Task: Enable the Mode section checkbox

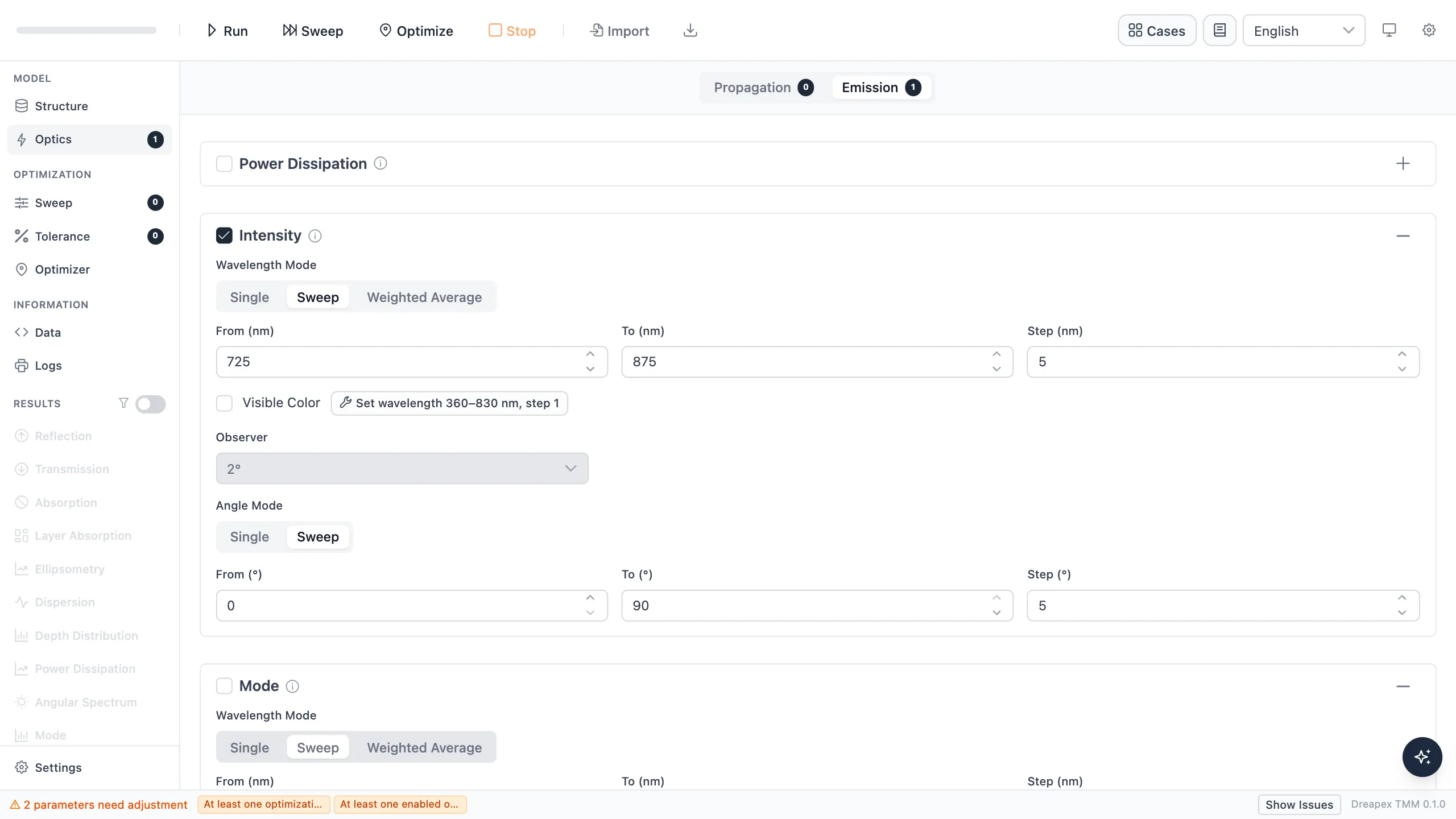Action: (224, 686)
